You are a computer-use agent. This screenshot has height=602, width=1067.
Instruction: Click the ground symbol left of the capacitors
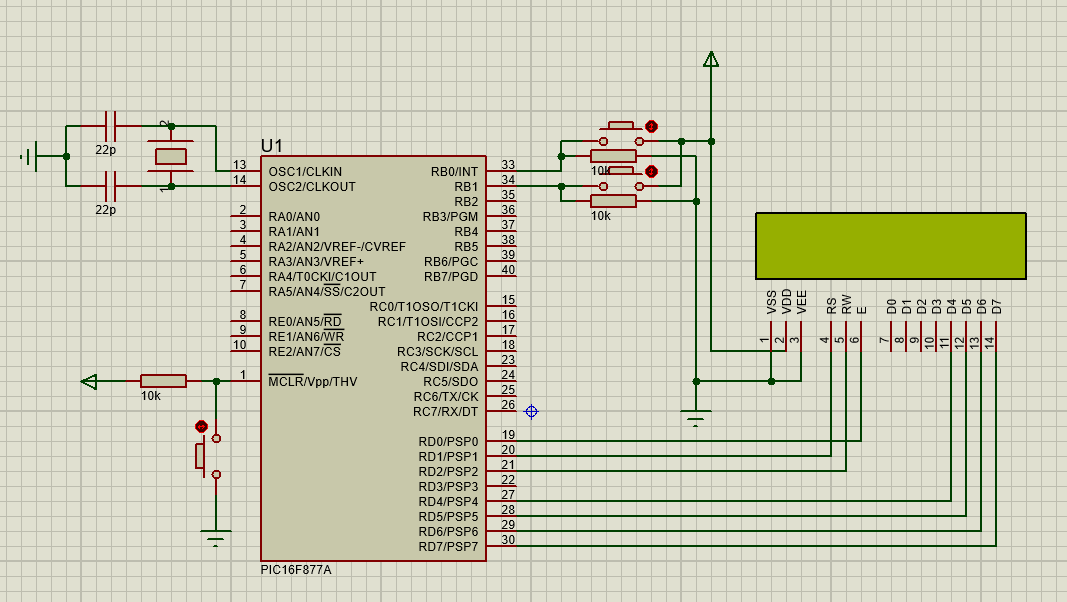pos(31,156)
